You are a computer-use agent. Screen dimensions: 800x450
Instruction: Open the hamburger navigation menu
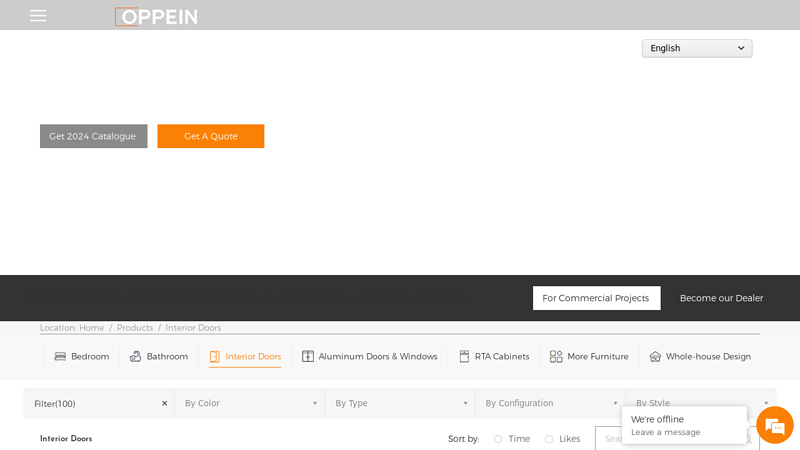click(38, 16)
